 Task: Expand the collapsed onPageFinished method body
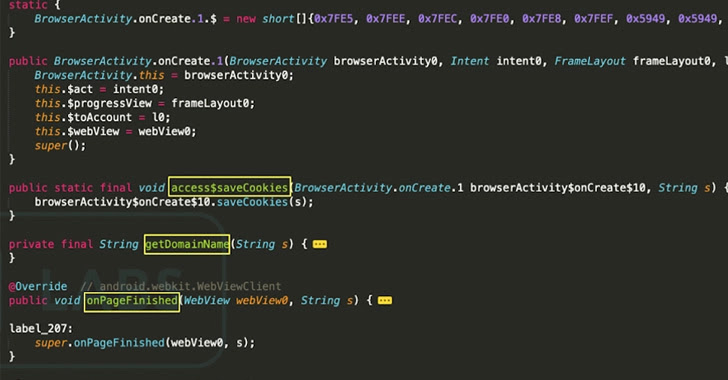pos(384,301)
